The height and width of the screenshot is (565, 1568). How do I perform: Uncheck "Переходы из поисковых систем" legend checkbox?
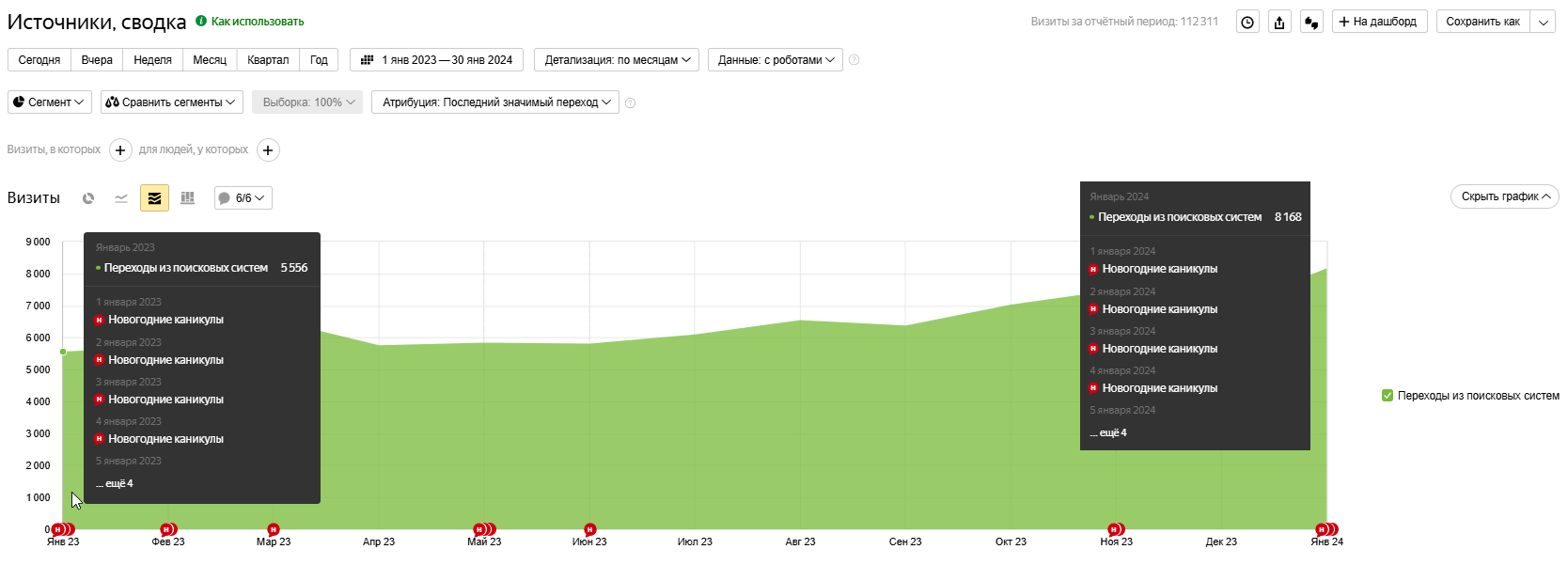tap(1388, 396)
